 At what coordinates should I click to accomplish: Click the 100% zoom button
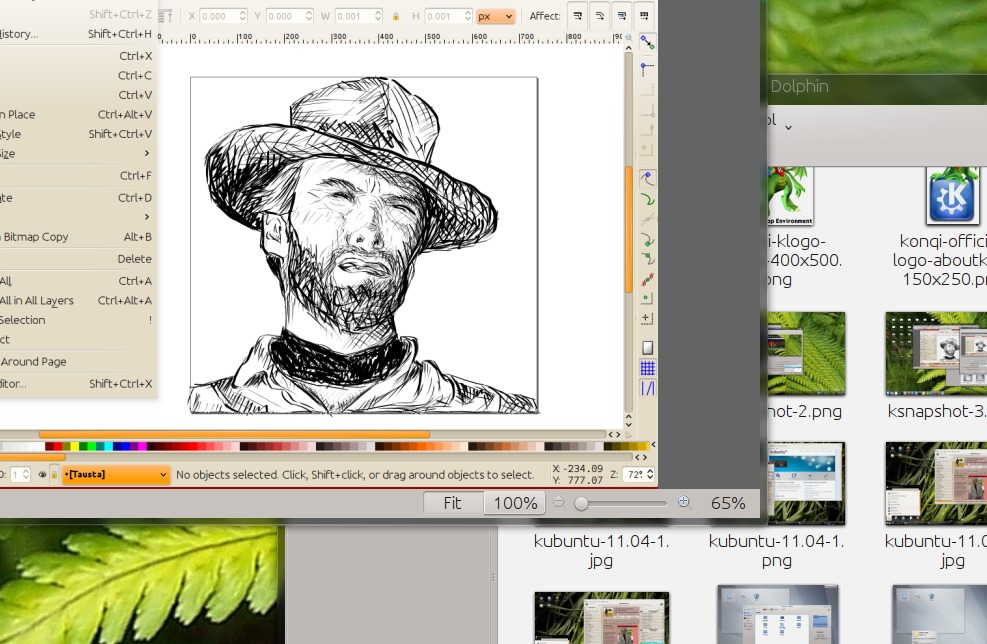coord(515,503)
